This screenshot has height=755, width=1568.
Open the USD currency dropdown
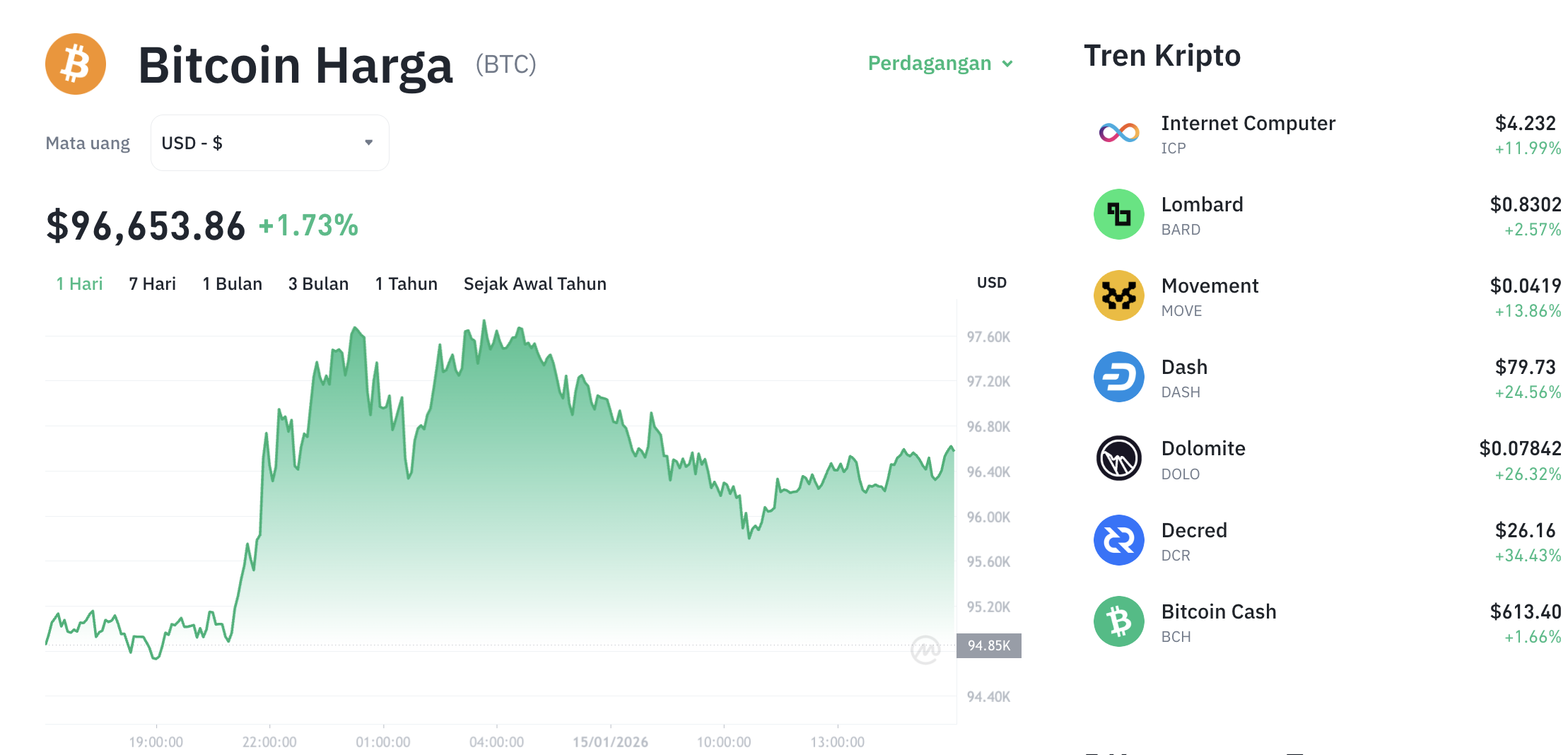pos(269,142)
